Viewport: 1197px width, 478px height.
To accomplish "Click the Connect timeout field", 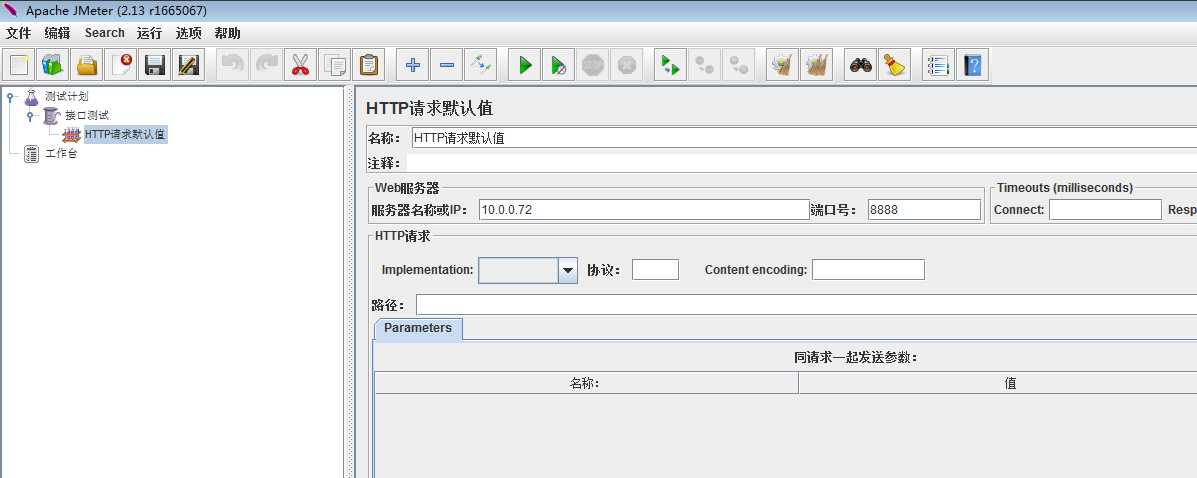I will pos(1105,209).
